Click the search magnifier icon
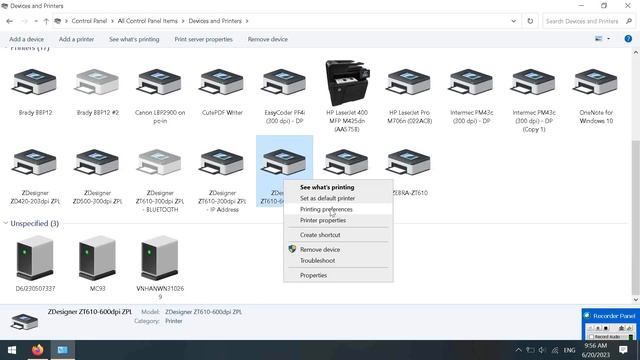Screen dimensions: 640x360 (629, 21)
